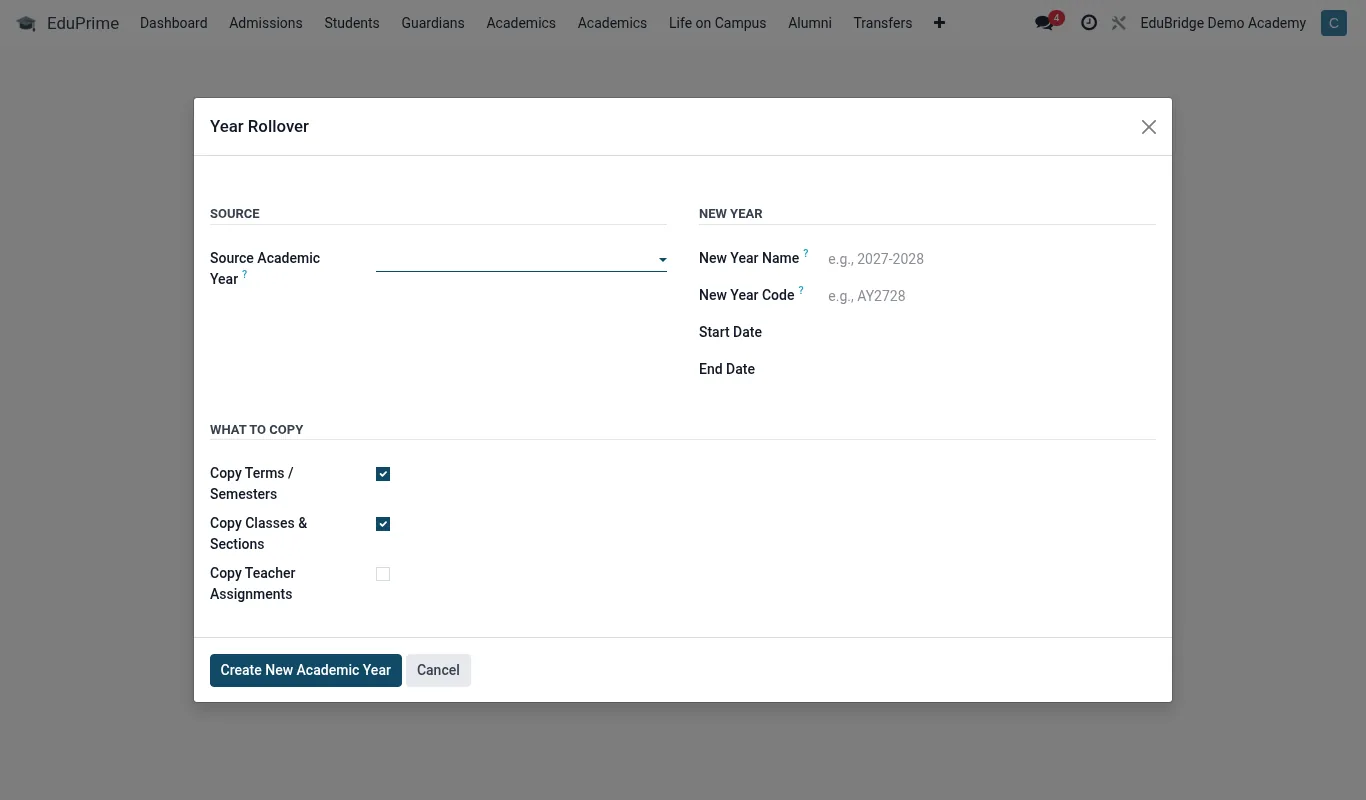
Task: Open the activities clock icon
Action: (x=1089, y=22)
